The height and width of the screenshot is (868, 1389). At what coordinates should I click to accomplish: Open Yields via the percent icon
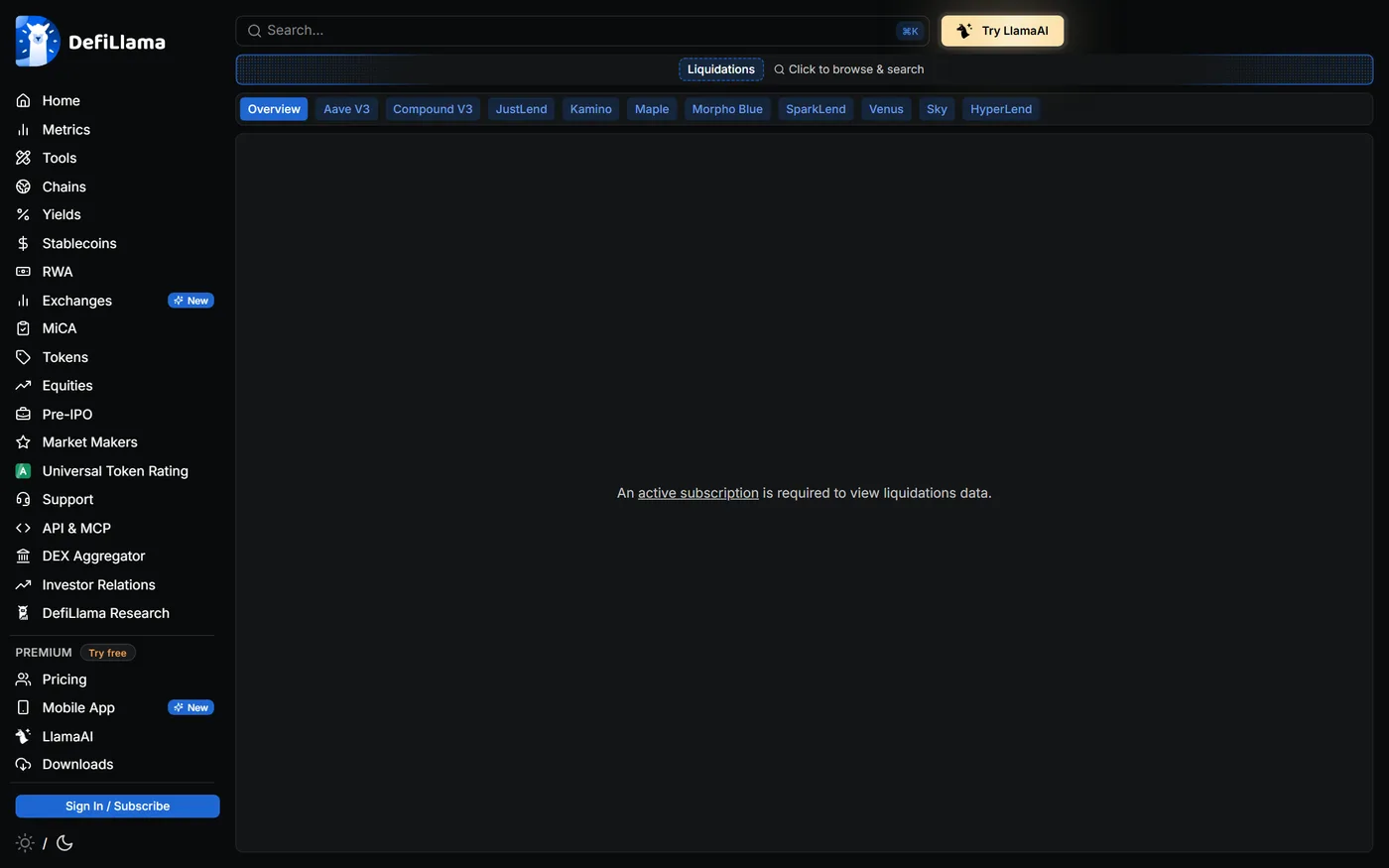coord(23,214)
